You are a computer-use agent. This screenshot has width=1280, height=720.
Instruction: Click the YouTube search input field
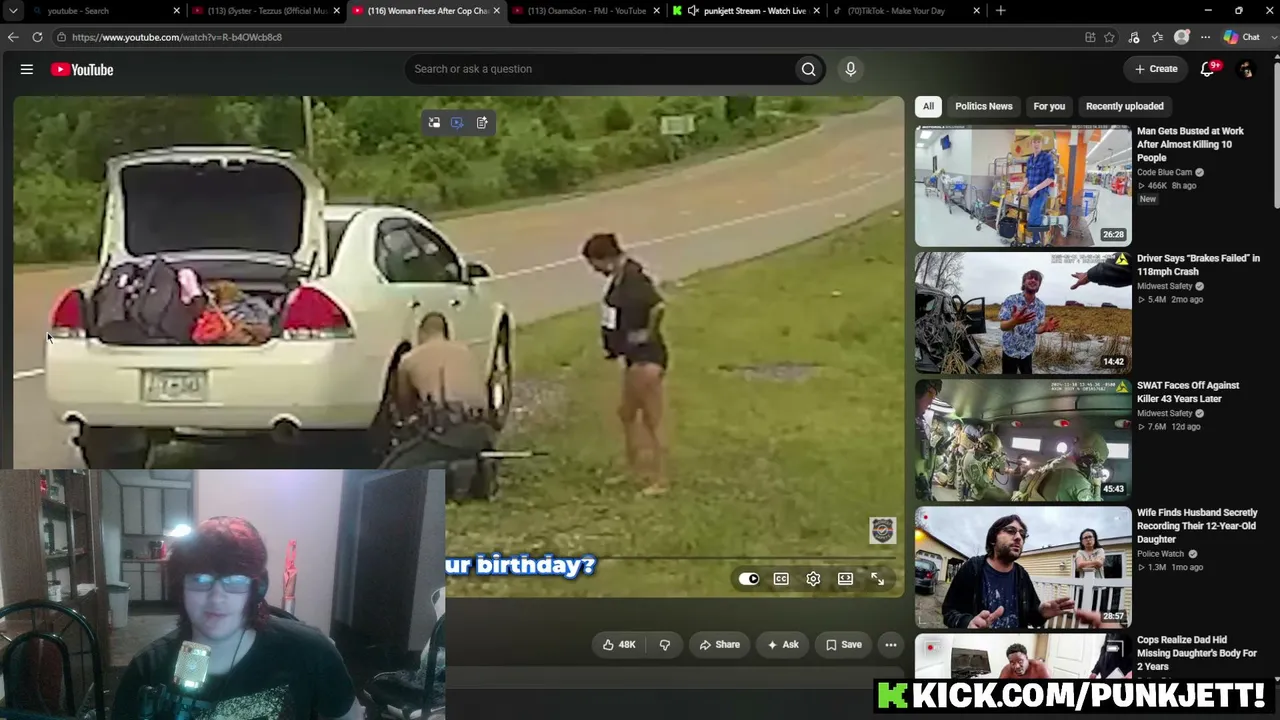click(x=598, y=69)
